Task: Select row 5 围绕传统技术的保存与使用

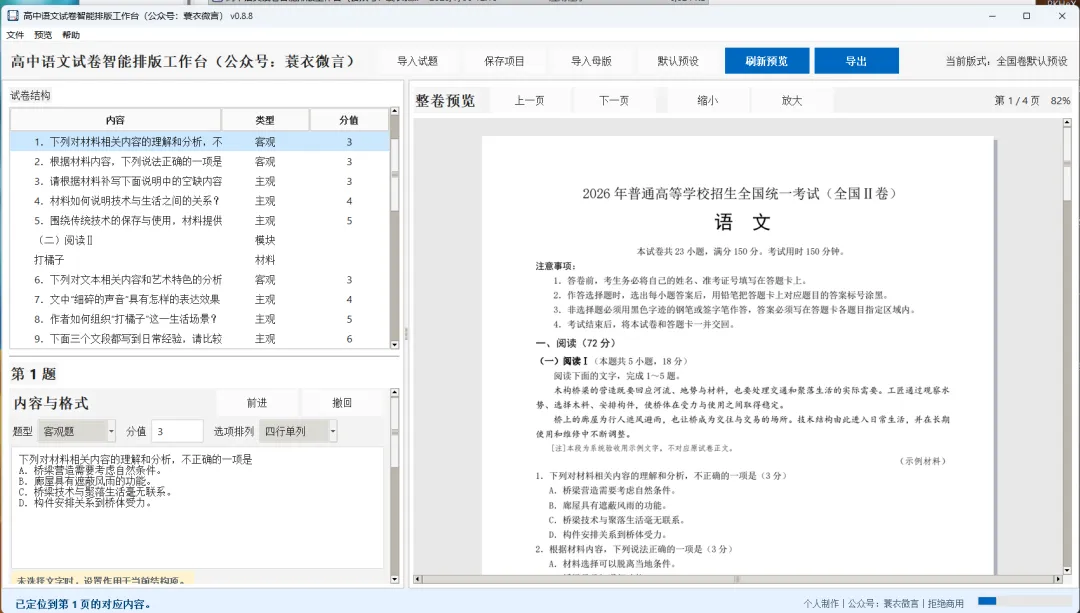Action: pos(200,220)
